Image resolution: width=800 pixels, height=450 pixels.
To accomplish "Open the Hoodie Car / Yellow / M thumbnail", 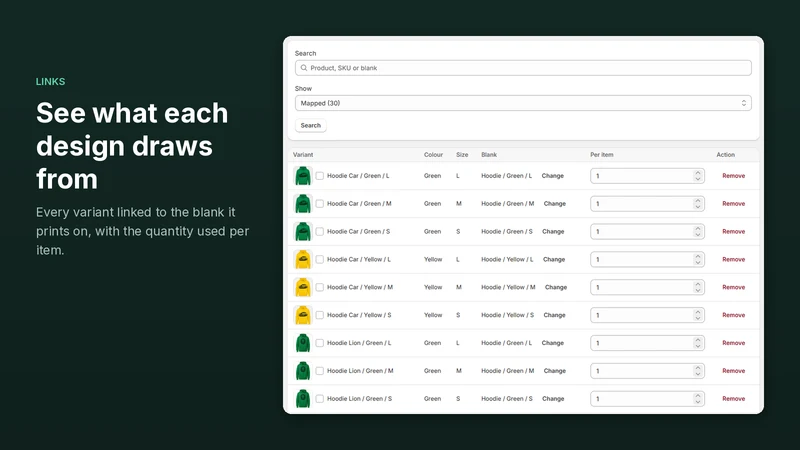I will tap(303, 287).
